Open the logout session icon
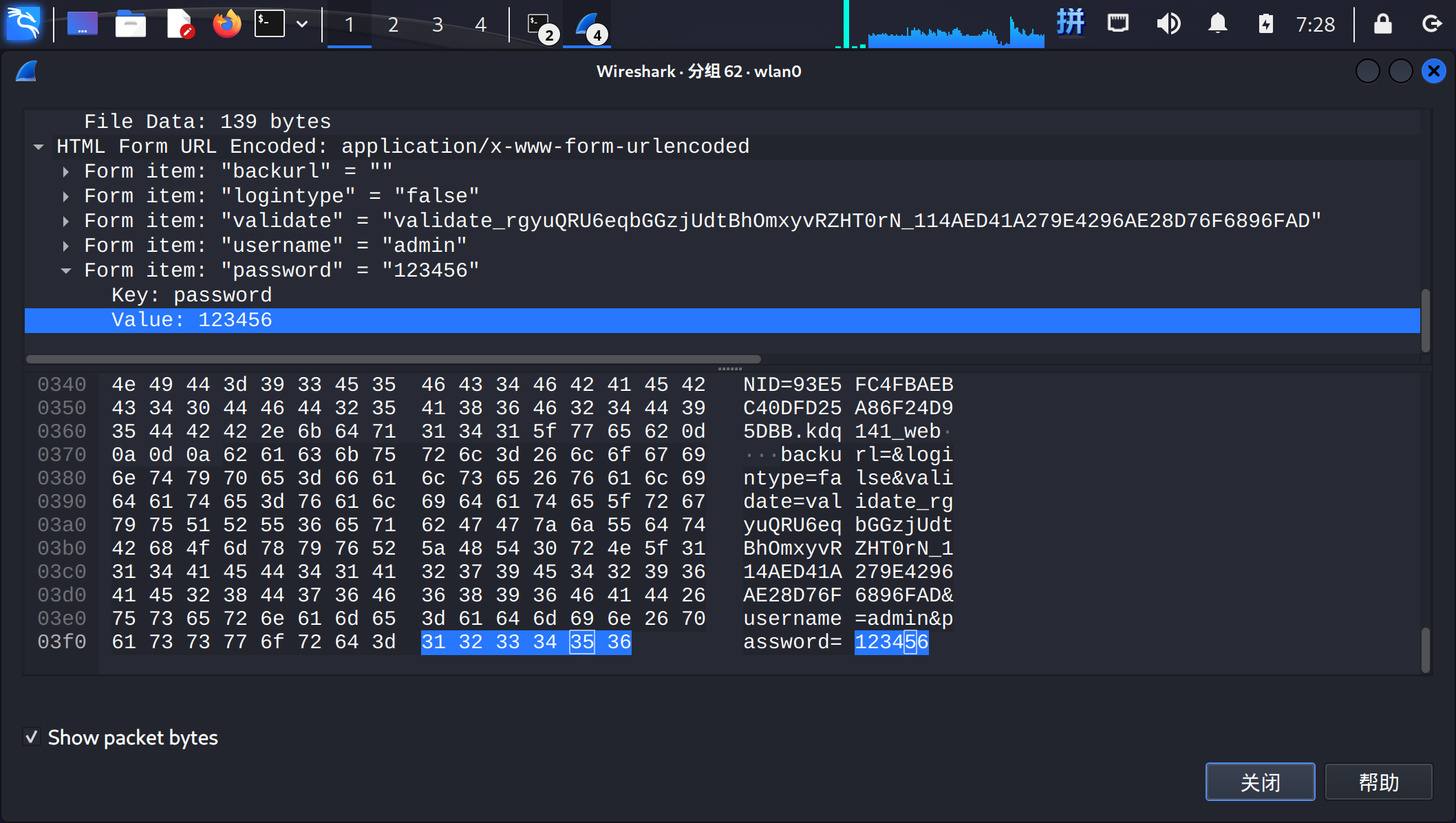The height and width of the screenshot is (823, 1456). pyautogui.click(x=1432, y=24)
